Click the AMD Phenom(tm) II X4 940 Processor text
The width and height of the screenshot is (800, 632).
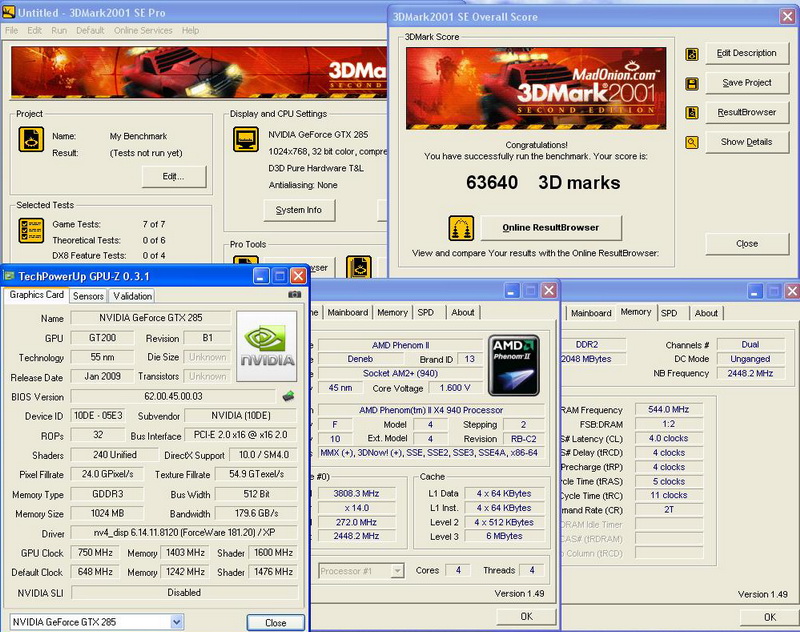[x=431, y=410]
